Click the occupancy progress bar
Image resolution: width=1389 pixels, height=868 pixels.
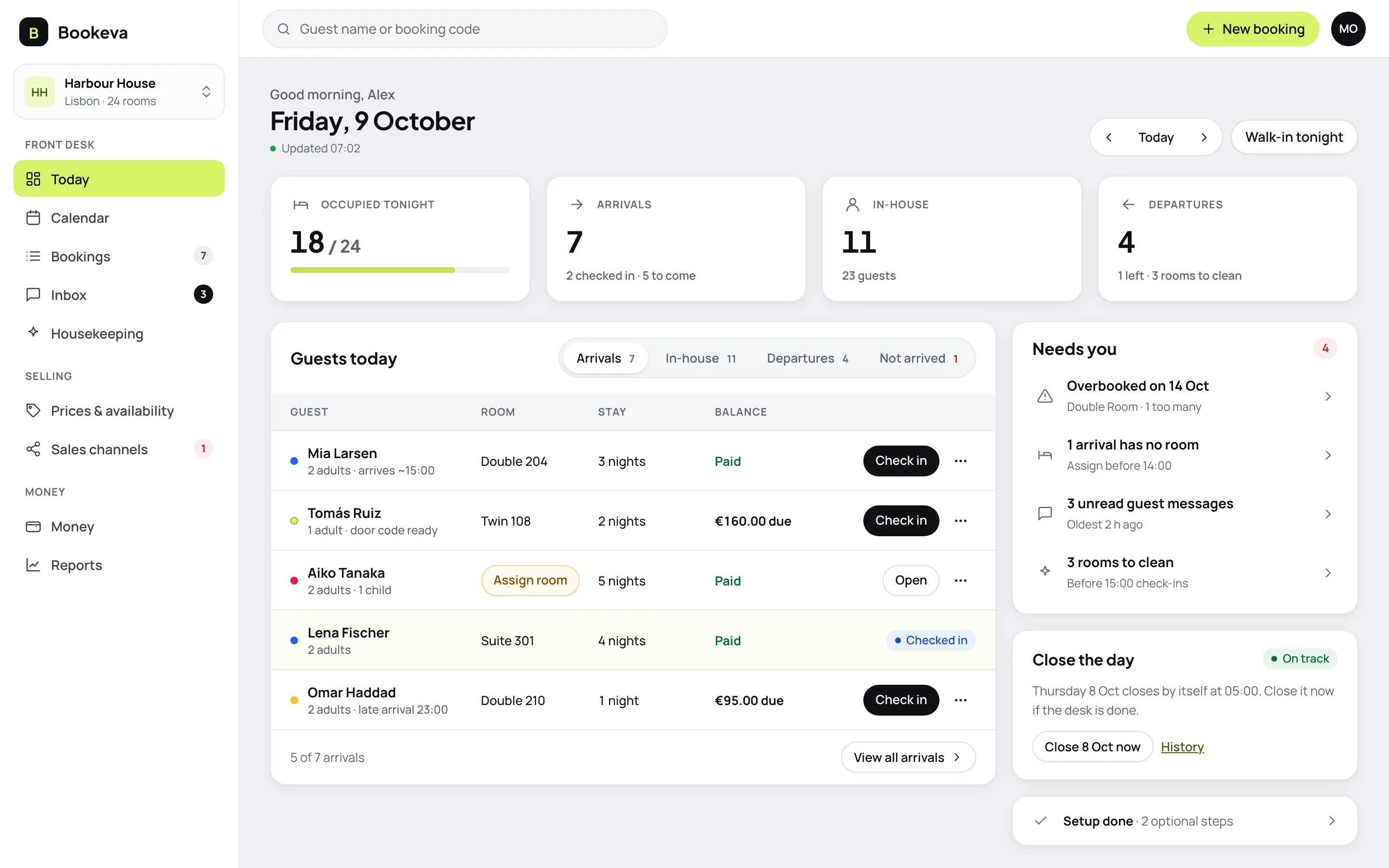pyautogui.click(x=400, y=270)
